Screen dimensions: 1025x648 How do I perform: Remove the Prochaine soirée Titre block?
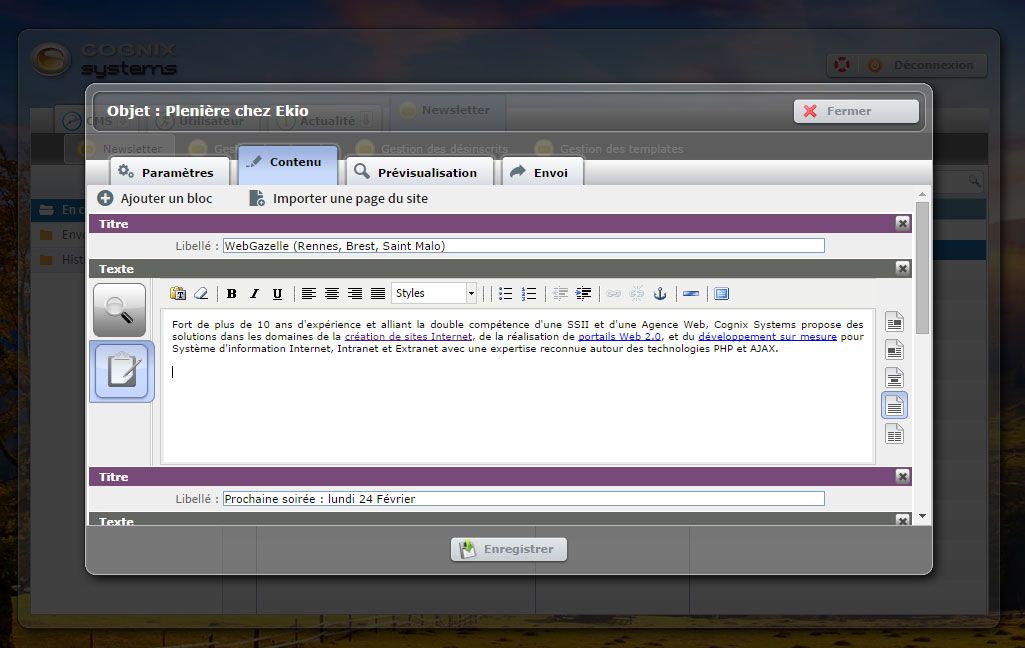pyautogui.click(x=903, y=477)
